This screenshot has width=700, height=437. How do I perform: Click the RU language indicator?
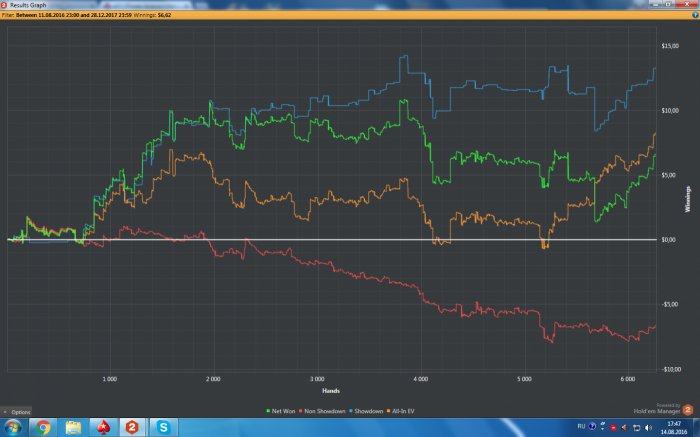click(581, 426)
